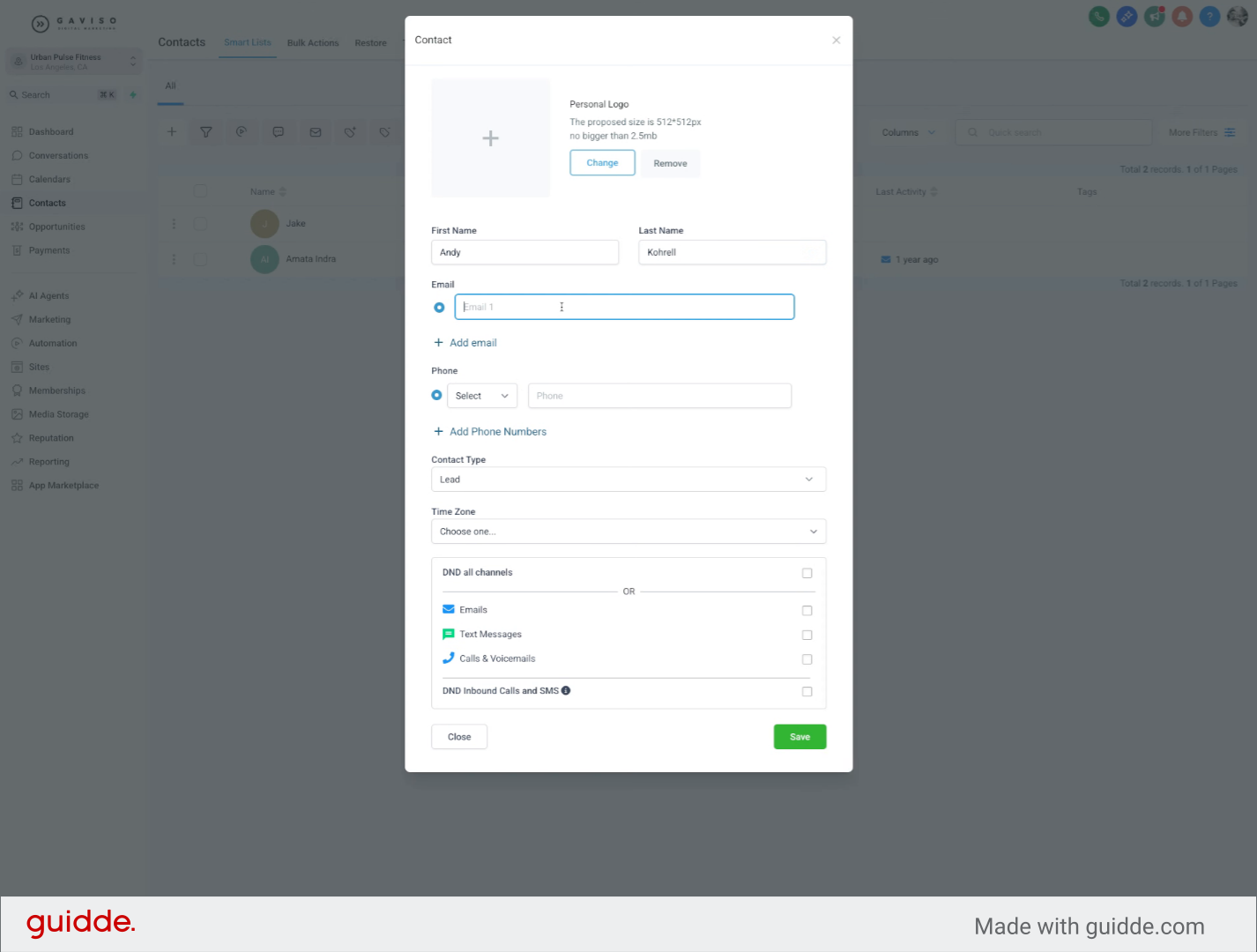The image size is (1257, 952).
Task: Enable DND all channels checkbox
Action: (x=807, y=573)
